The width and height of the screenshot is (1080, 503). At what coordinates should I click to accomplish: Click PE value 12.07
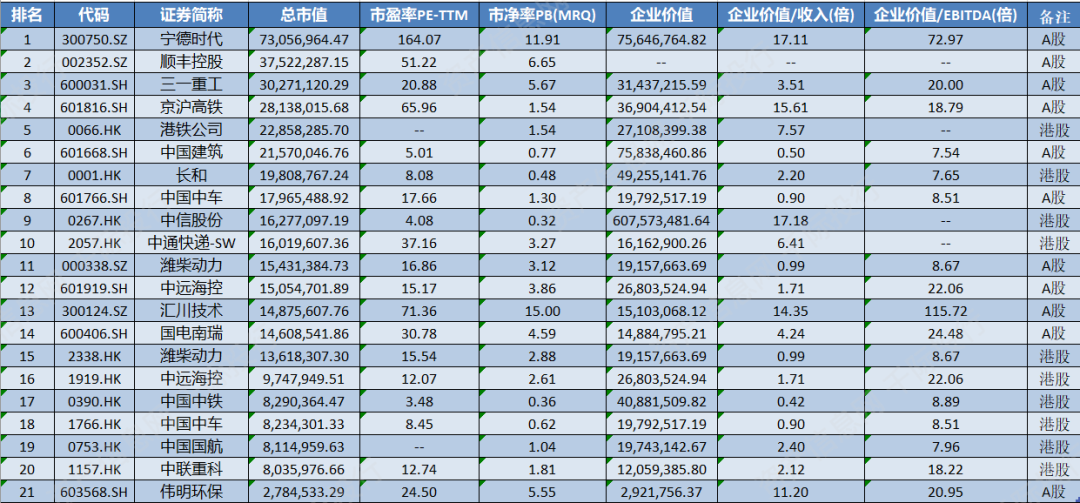419,379
